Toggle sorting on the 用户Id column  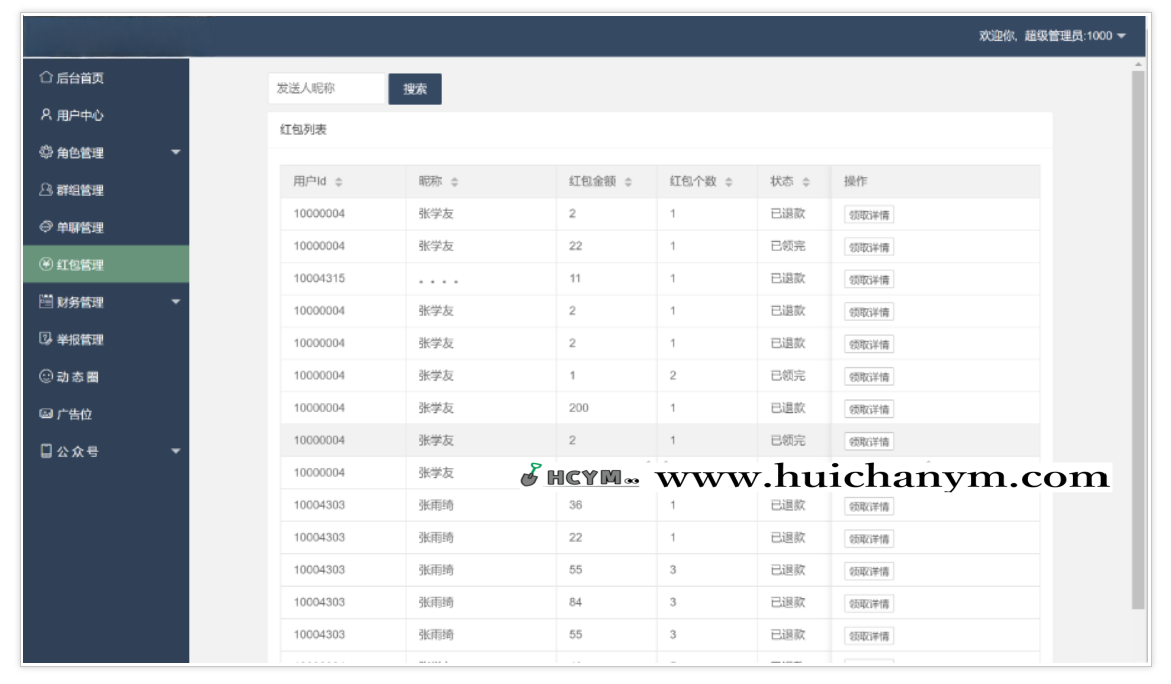coord(341,182)
